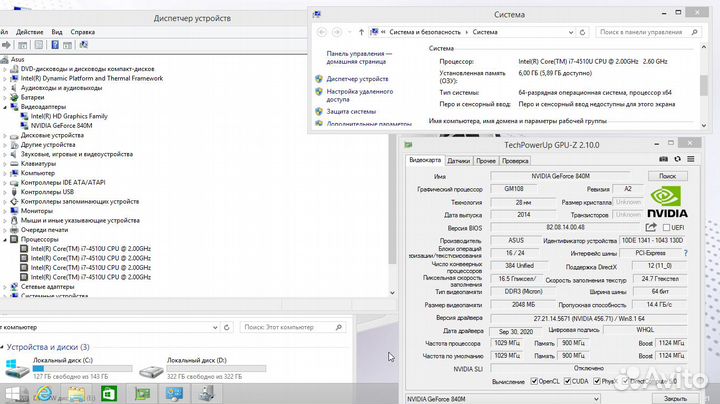This screenshot has width=720, height=404.
Task: Open Internet Explorer from the taskbar
Action: 44,394
